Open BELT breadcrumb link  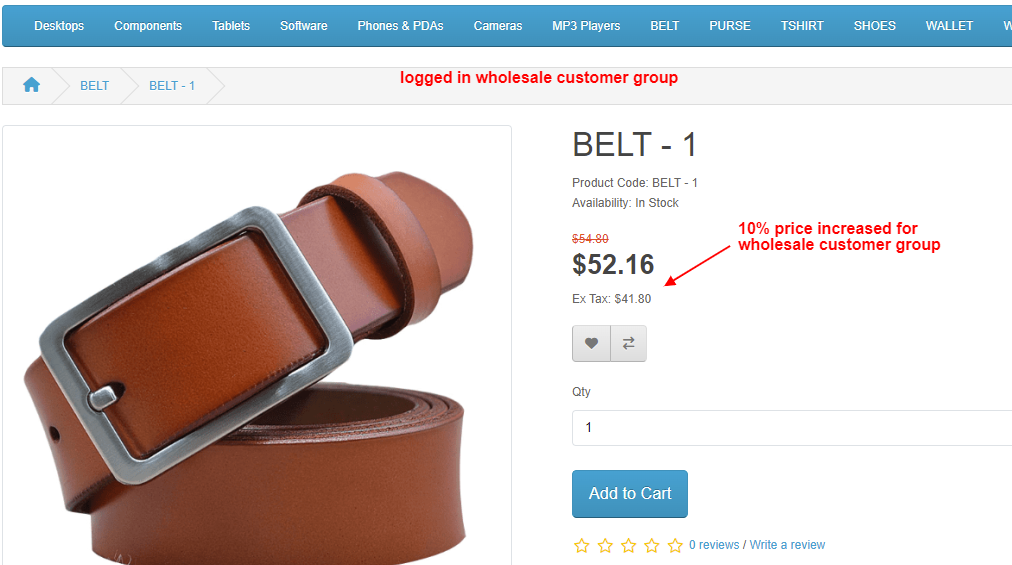(94, 86)
